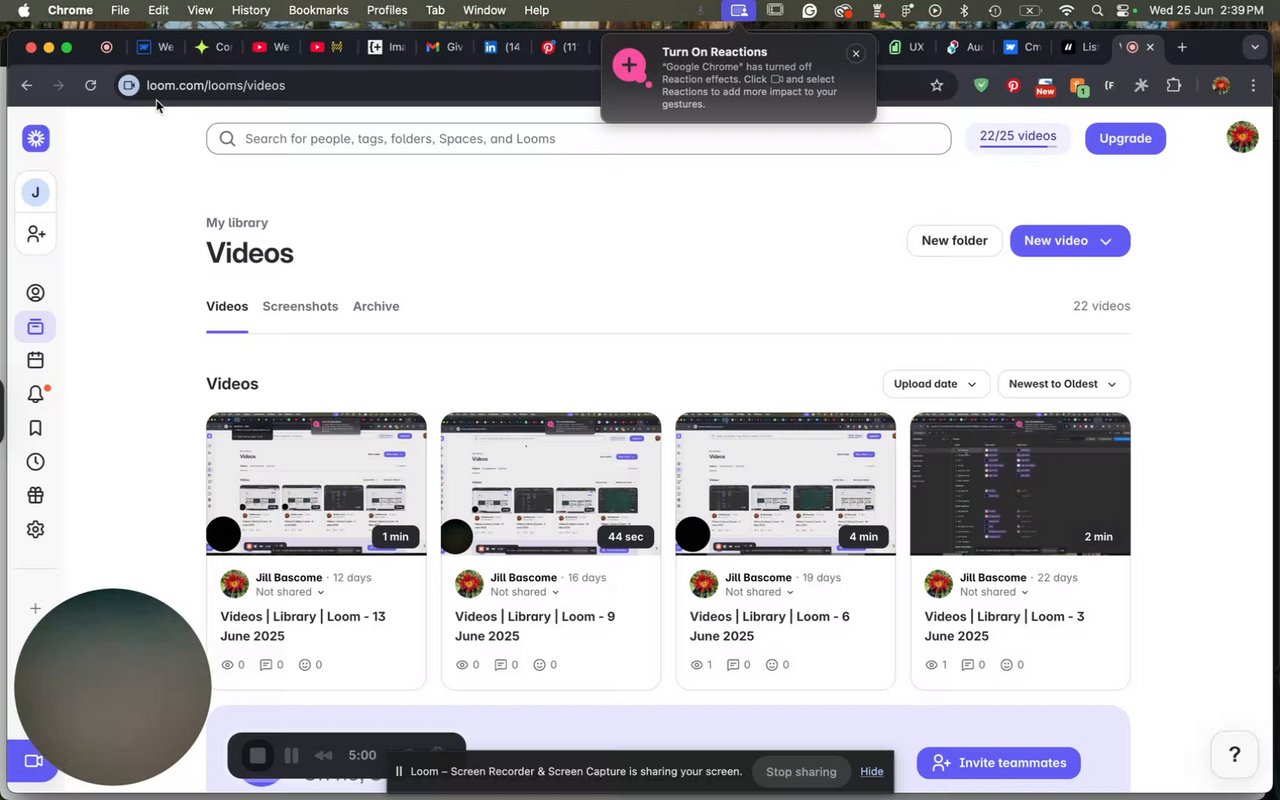Click the Hide link in sharing bar

tap(872, 771)
